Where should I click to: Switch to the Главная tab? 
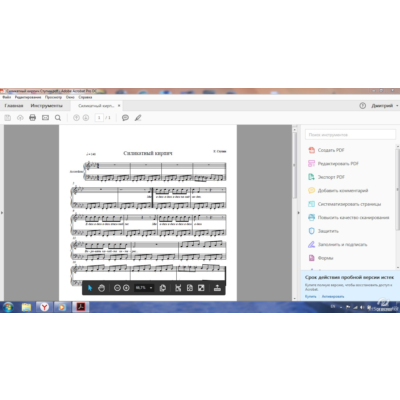(14, 106)
